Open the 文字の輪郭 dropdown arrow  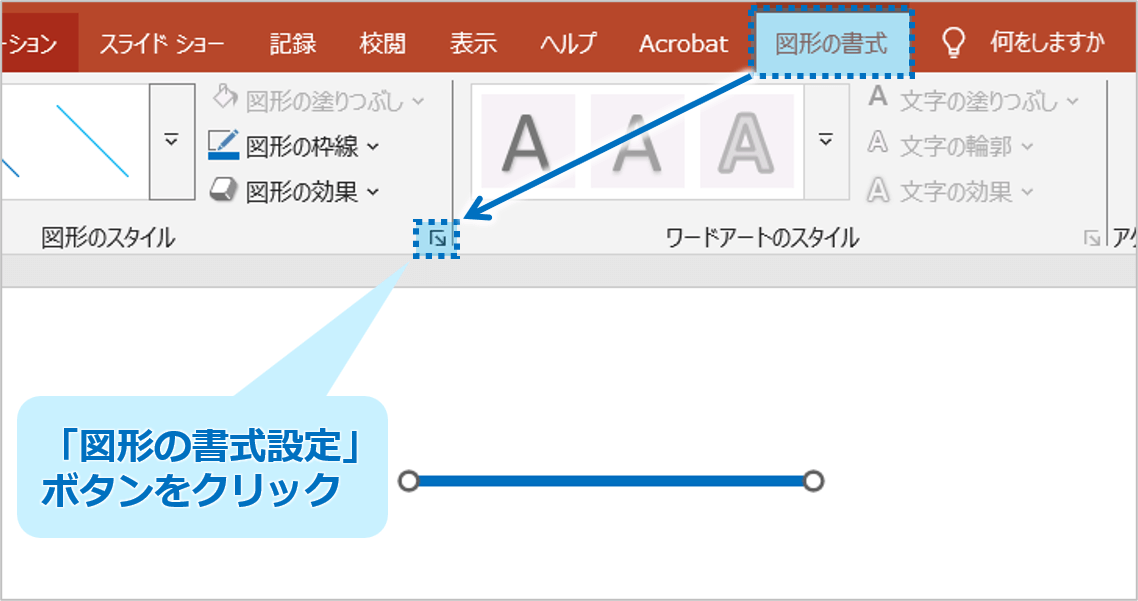point(1027,147)
